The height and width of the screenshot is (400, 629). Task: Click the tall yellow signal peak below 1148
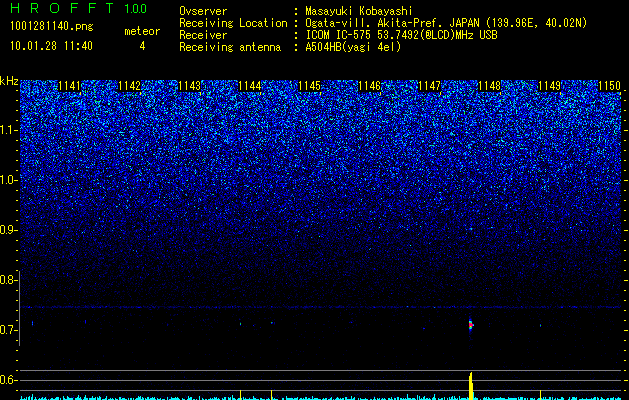[471, 386]
